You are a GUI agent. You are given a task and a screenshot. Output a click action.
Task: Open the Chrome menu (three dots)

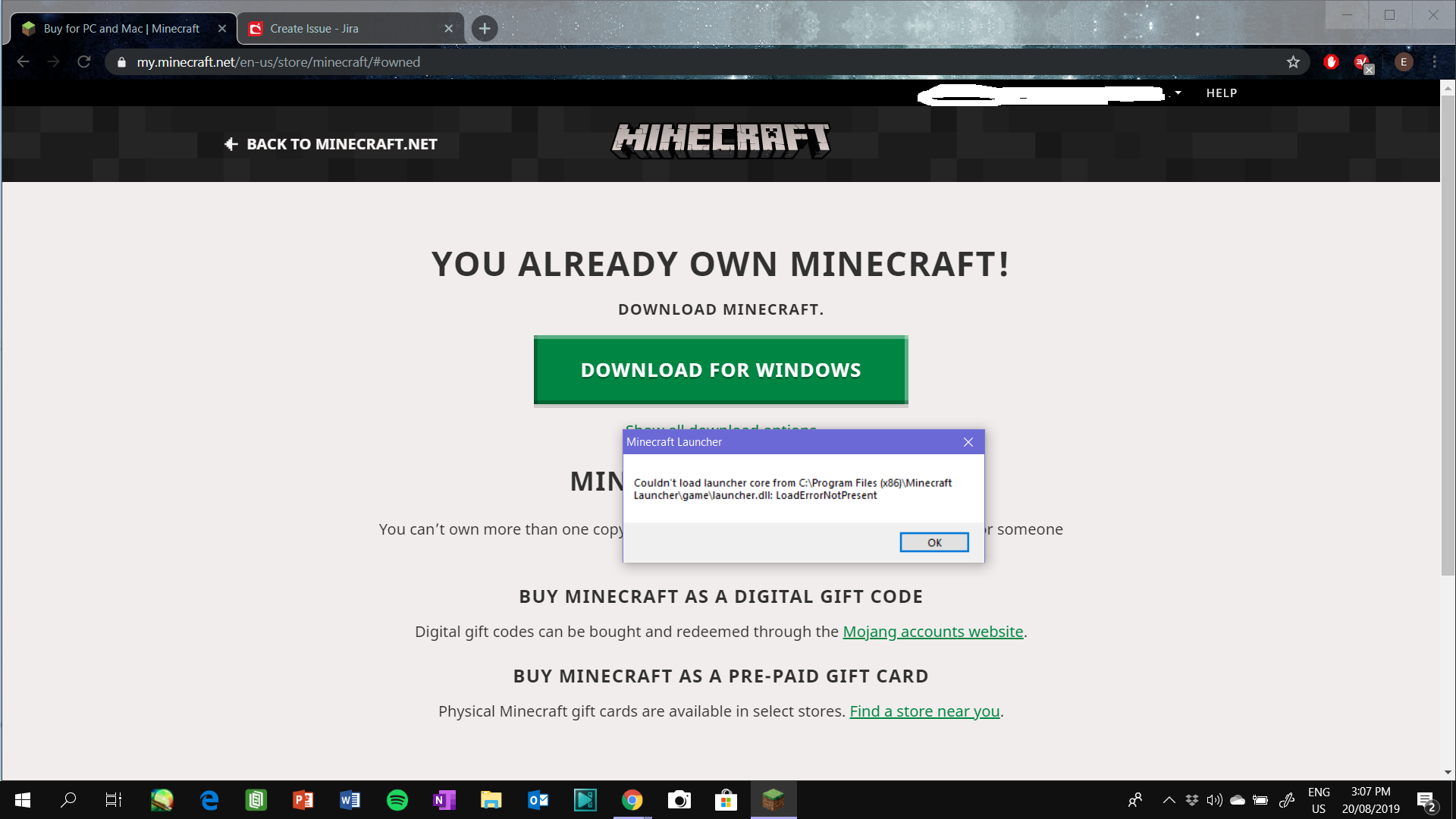1434,62
